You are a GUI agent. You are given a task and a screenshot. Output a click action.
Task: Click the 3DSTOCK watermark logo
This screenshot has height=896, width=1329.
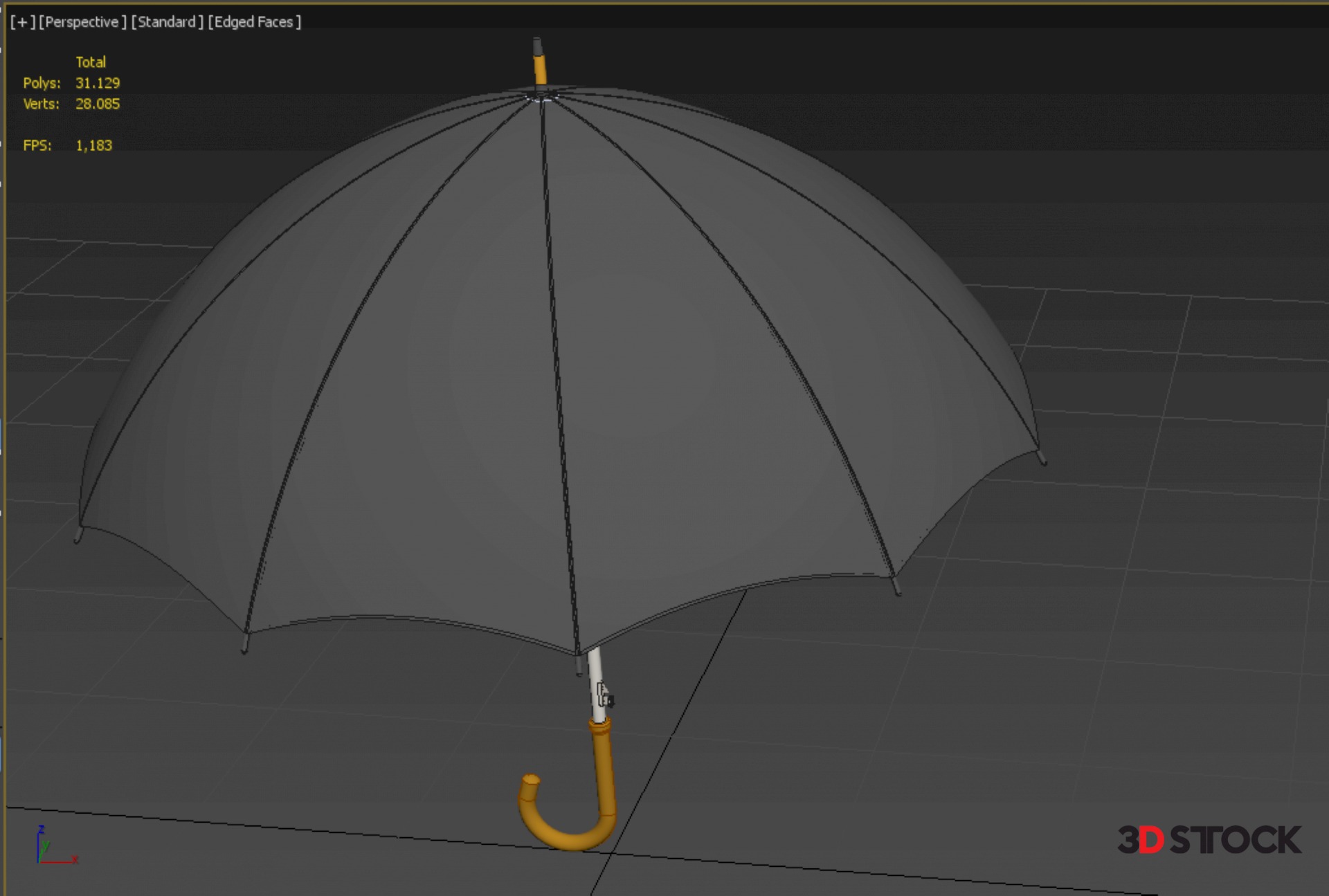pyautogui.click(x=1209, y=839)
